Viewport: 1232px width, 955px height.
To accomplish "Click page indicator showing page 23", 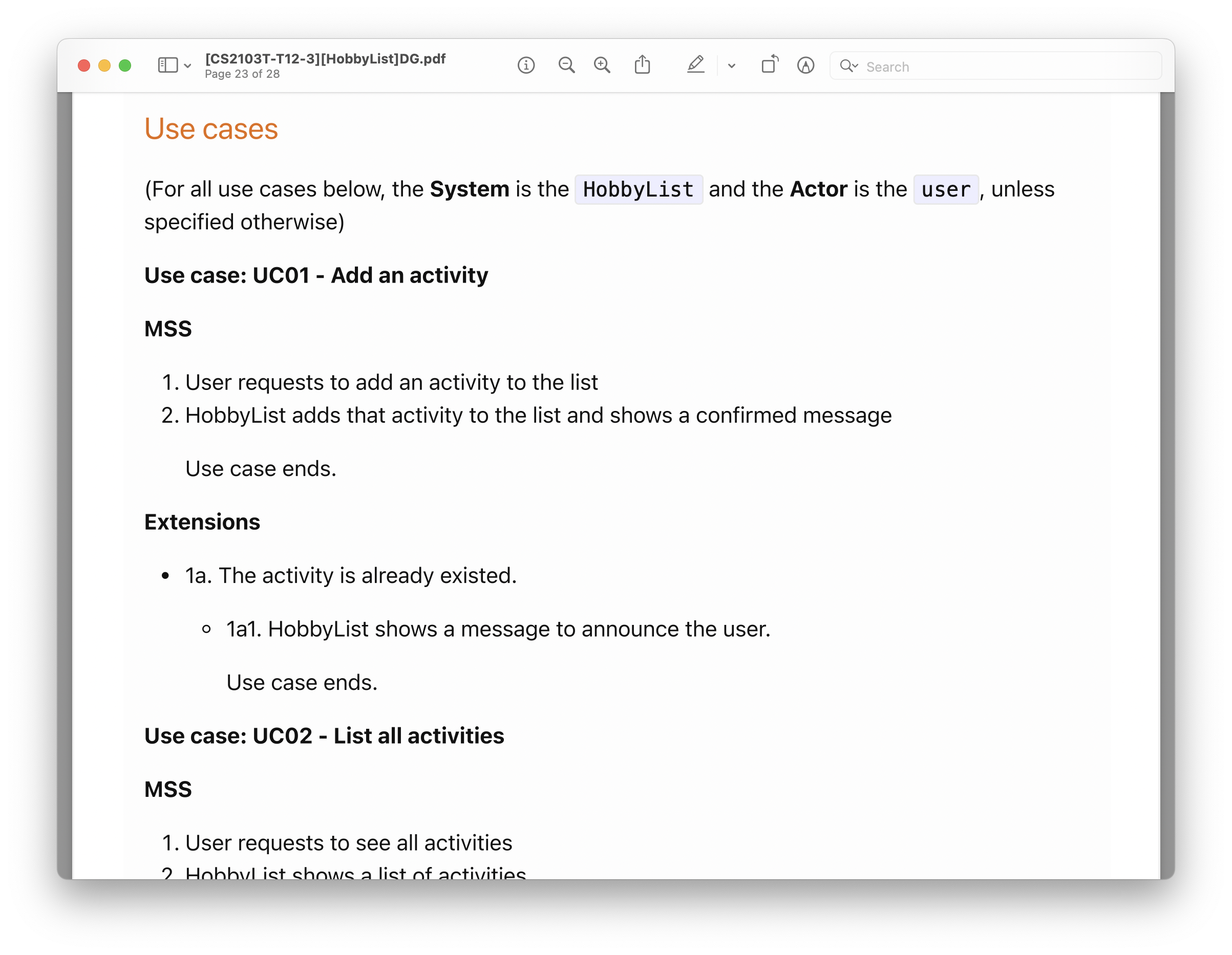I will (244, 72).
